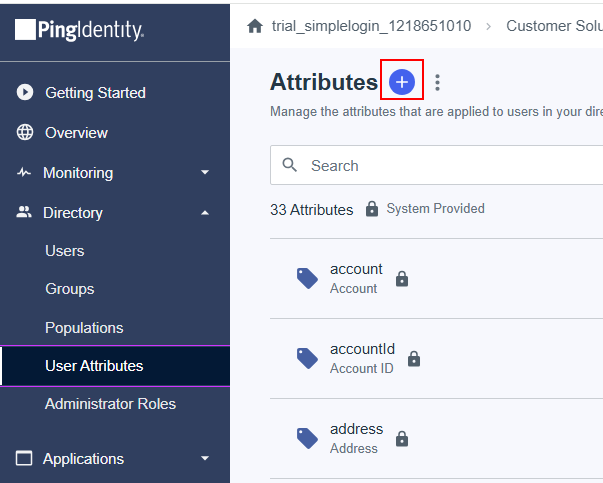Collapse the Directory section arrow
Screen dimensions: 603x483
(205, 213)
